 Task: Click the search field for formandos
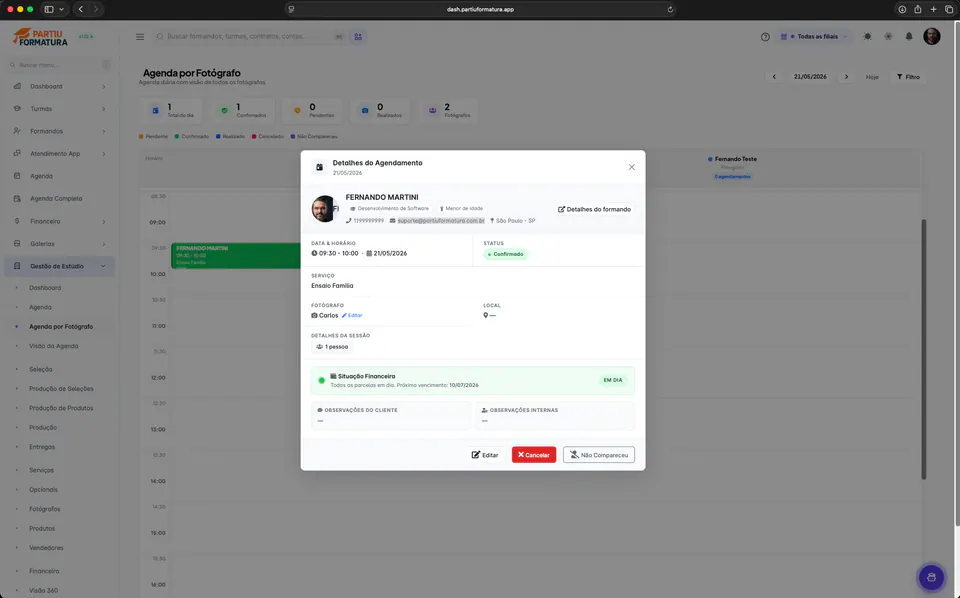[248, 37]
